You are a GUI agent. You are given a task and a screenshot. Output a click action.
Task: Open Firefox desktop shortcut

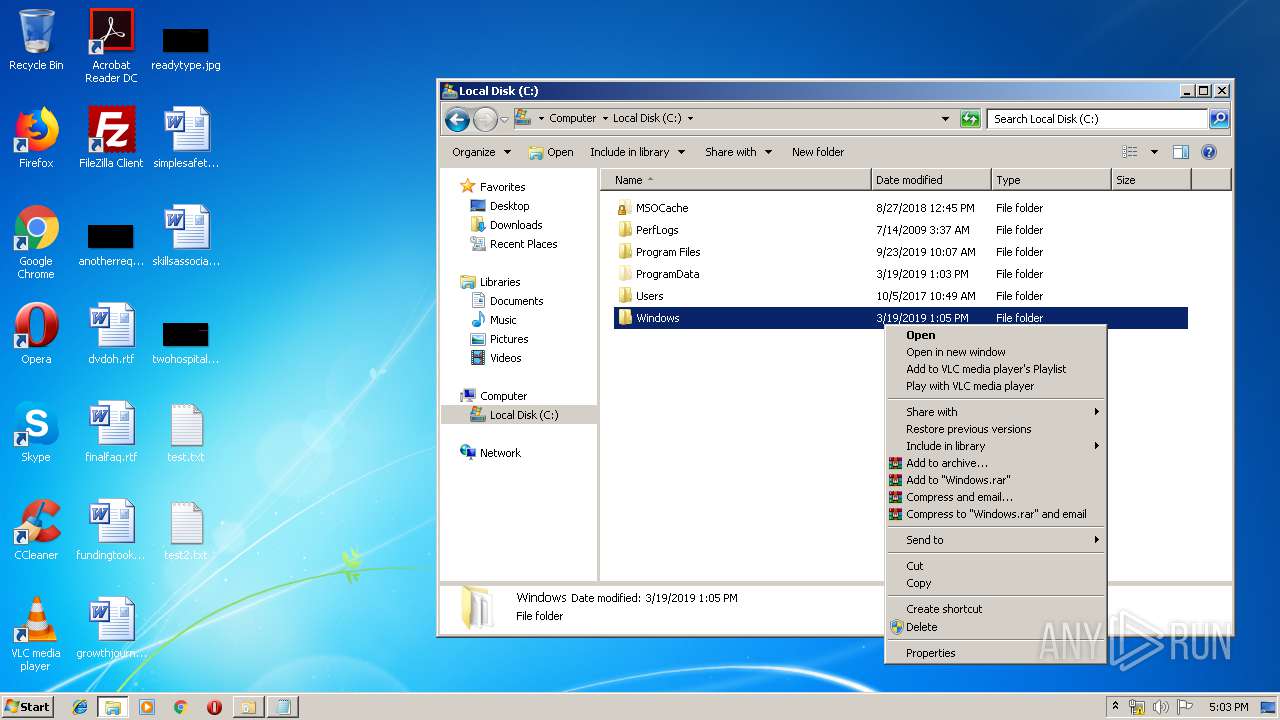tap(36, 138)
